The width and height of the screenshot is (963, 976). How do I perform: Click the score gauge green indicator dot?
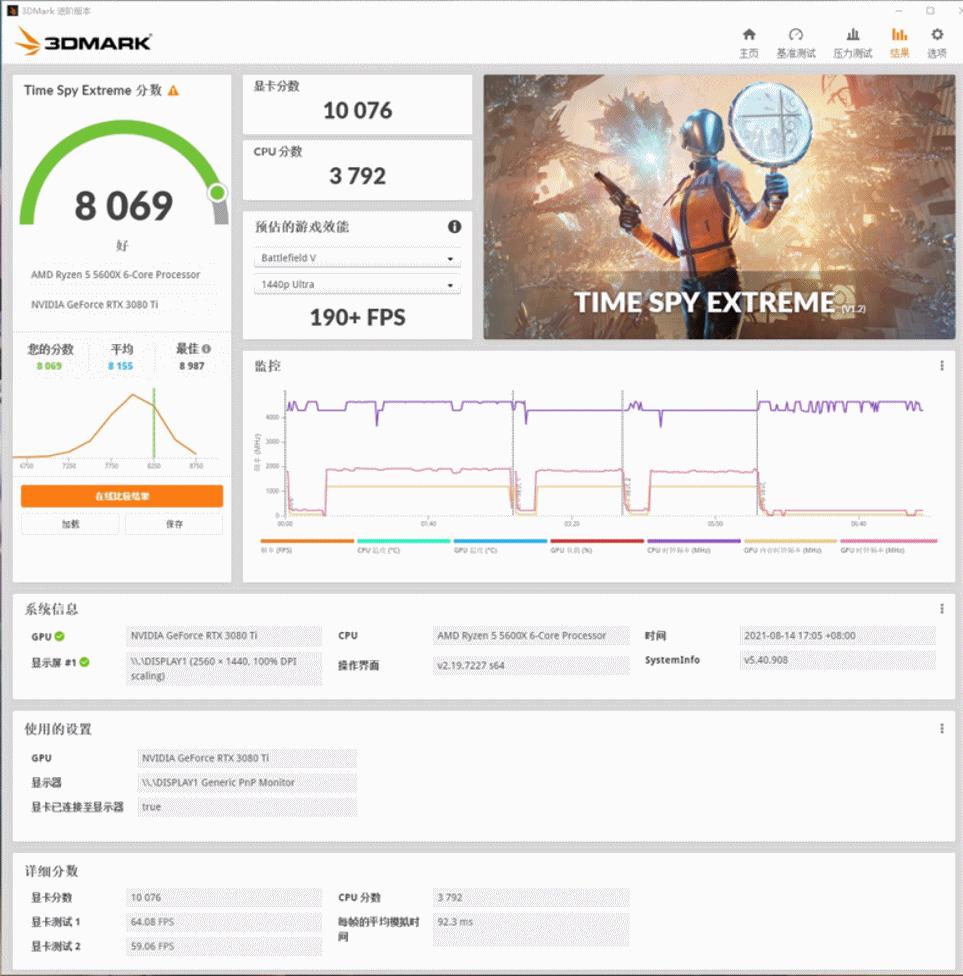point(217,193)
